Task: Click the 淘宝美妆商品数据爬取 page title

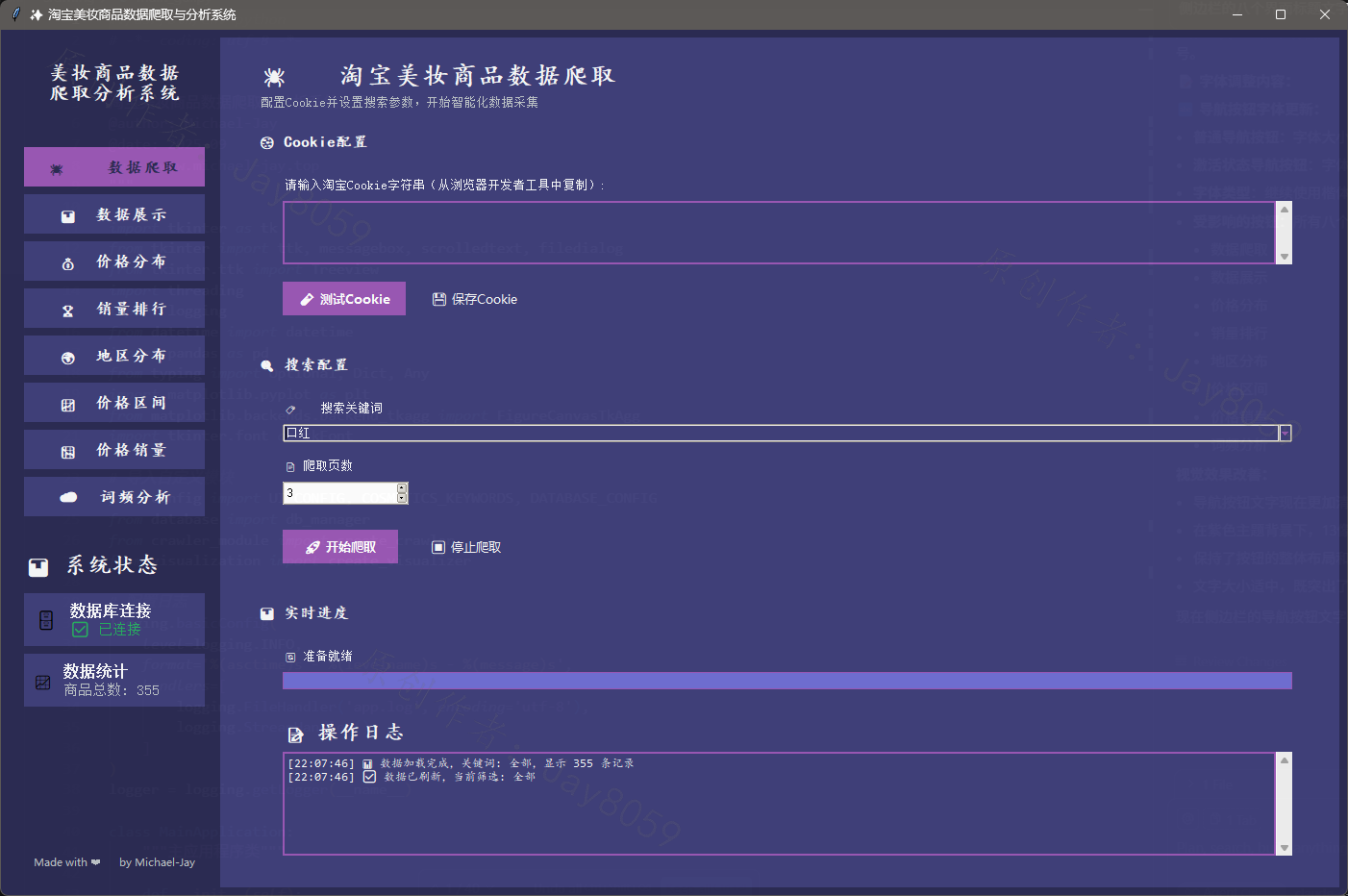Action: coord(477,76)
